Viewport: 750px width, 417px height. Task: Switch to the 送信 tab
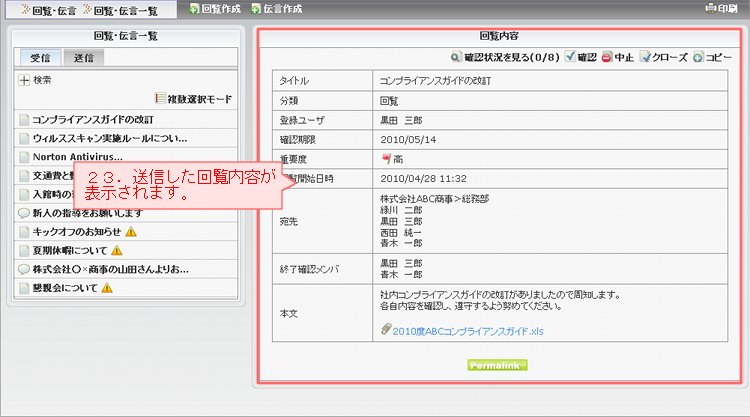pyautogui.click(x=84, y=58)
